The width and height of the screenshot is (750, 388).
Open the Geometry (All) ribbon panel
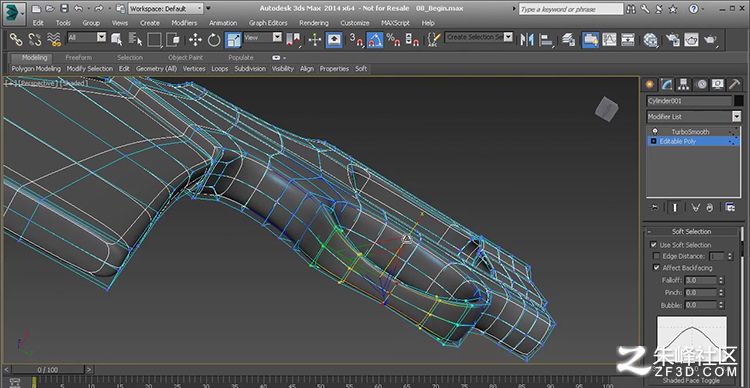[x=156, y=69]
